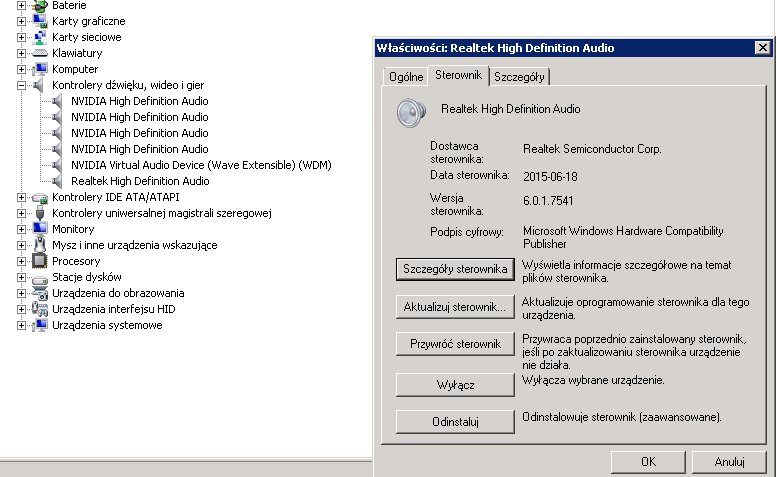
Task: Click the Urządzenia systemowe icon
Action: [40, 326]
